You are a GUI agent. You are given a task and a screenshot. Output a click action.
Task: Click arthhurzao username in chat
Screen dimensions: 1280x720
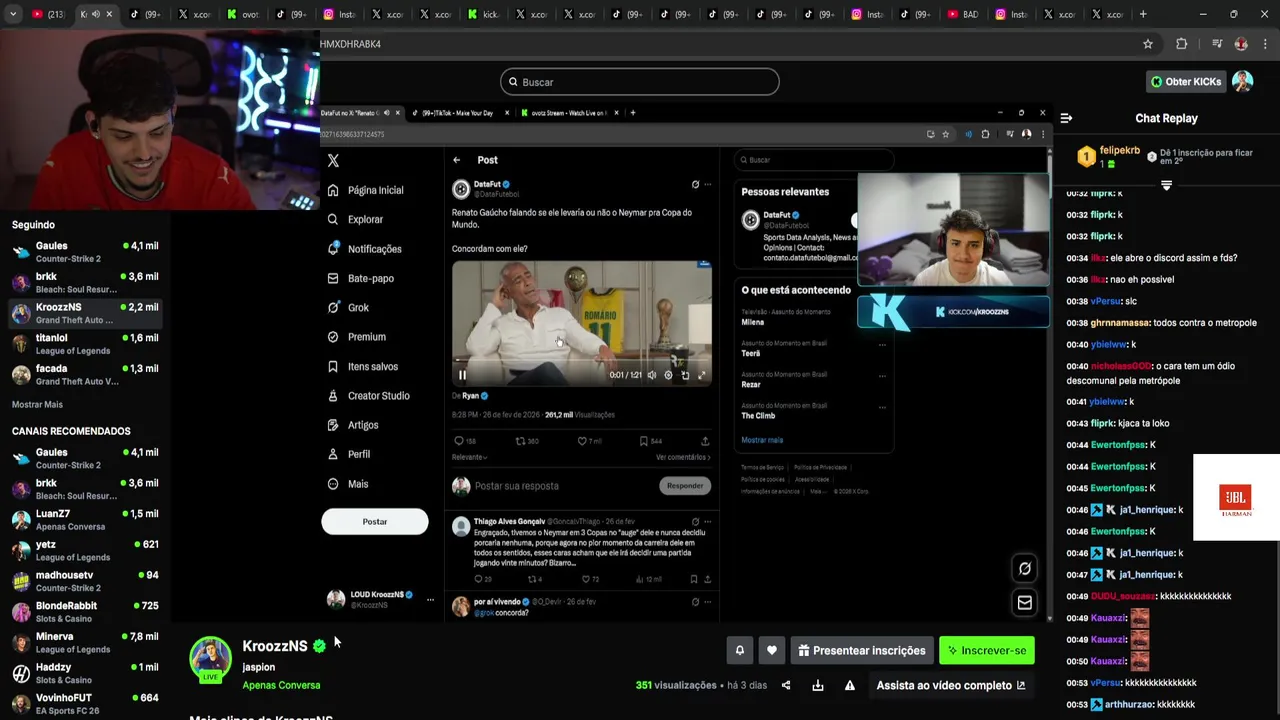pyautogui.click(x=1129, y=704)
